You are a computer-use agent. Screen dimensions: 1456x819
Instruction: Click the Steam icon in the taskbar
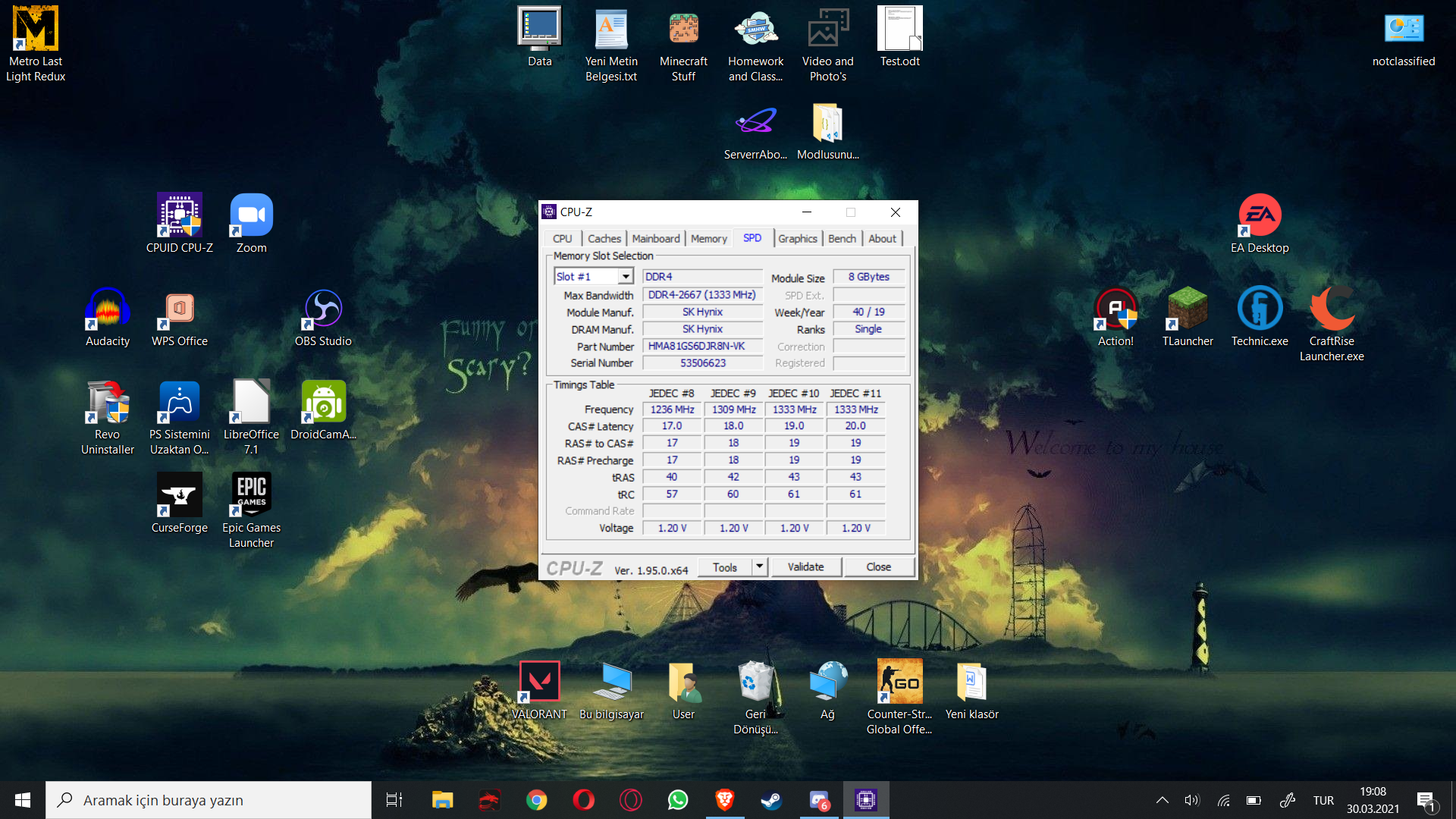click(x=771, y=800)
